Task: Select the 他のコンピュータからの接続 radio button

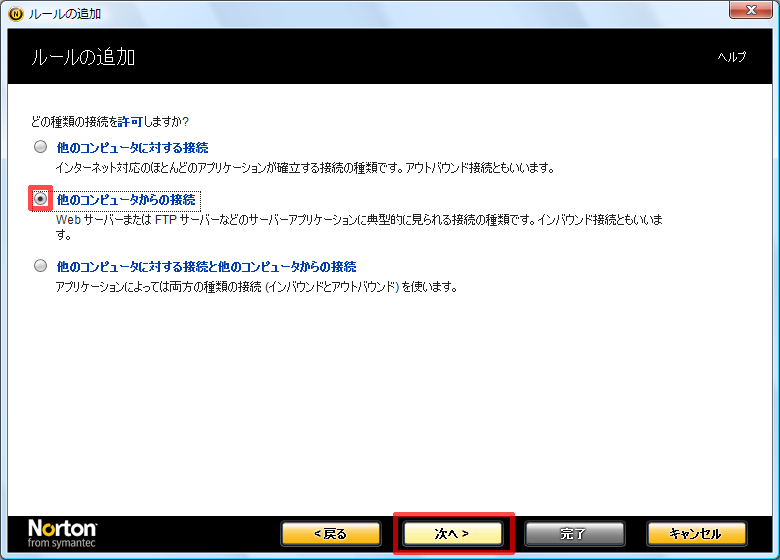Action: (40, 199)
